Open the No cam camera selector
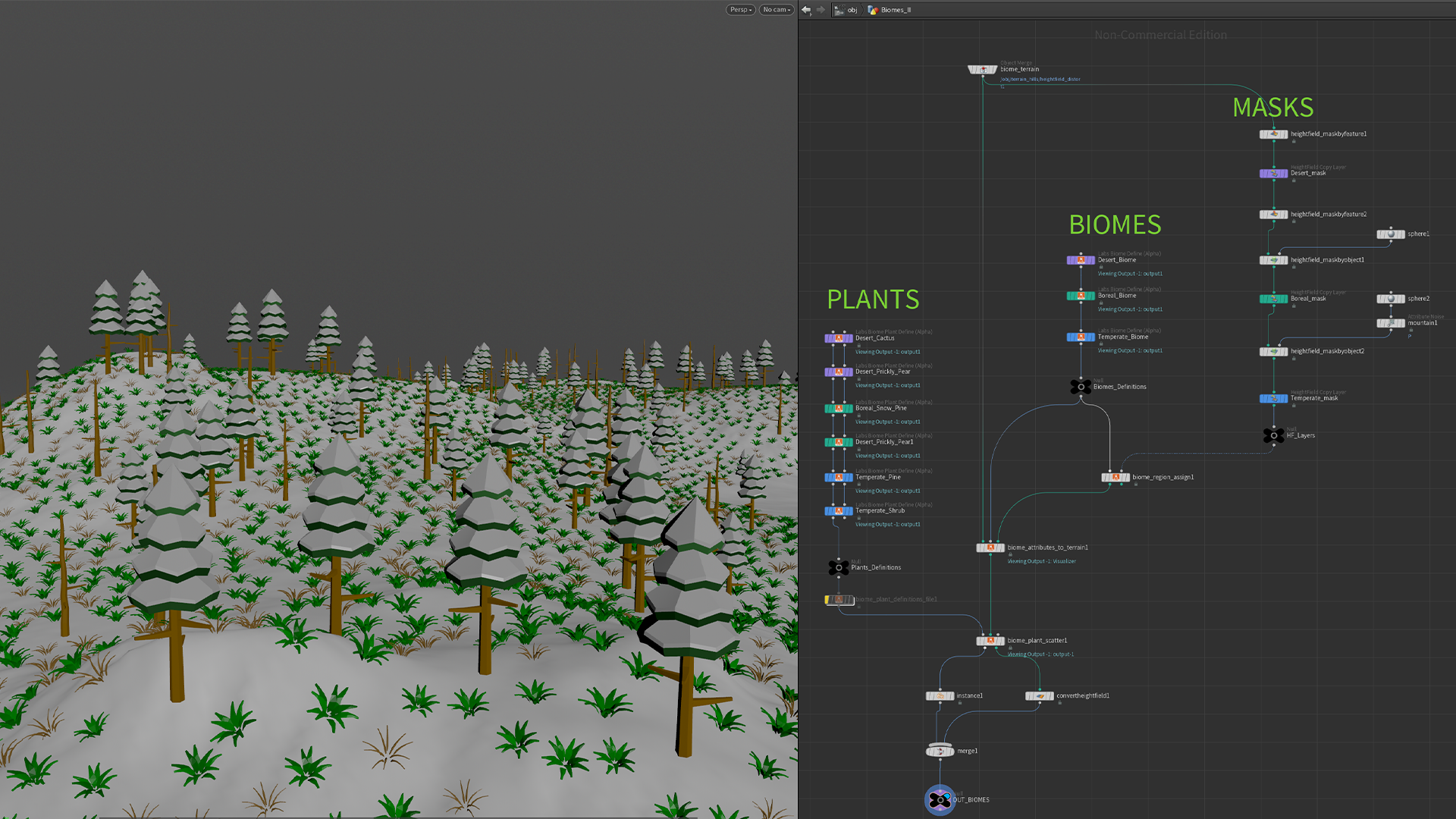Viewport: 1456px width, 819px height. coord(776,10)
